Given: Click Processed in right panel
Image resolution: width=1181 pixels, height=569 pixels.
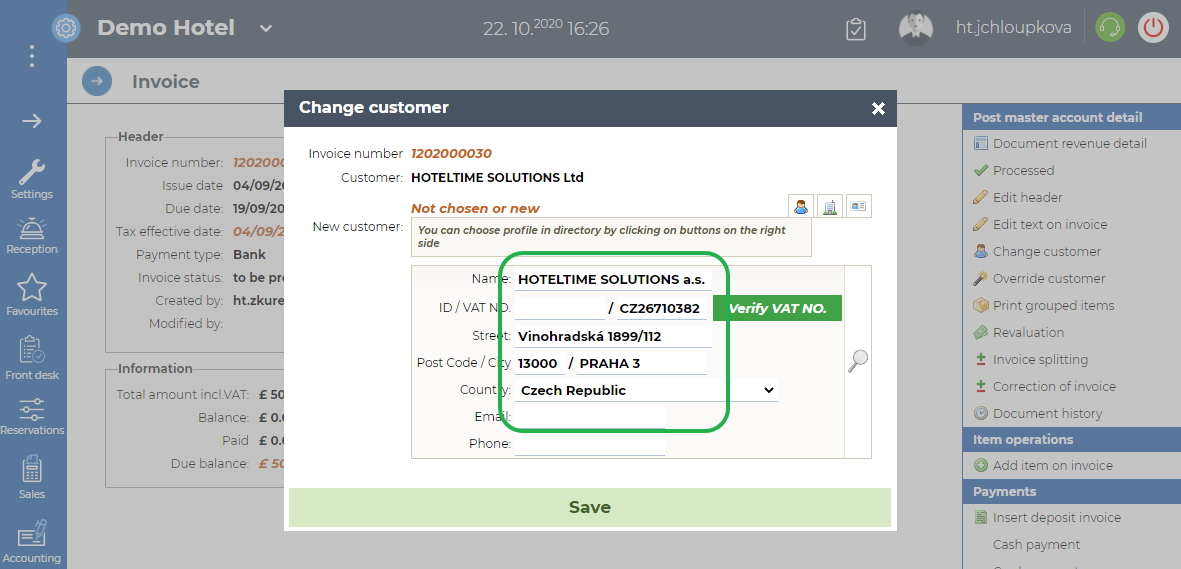Looking at the screenshot, I should (x=1023, y=170).
